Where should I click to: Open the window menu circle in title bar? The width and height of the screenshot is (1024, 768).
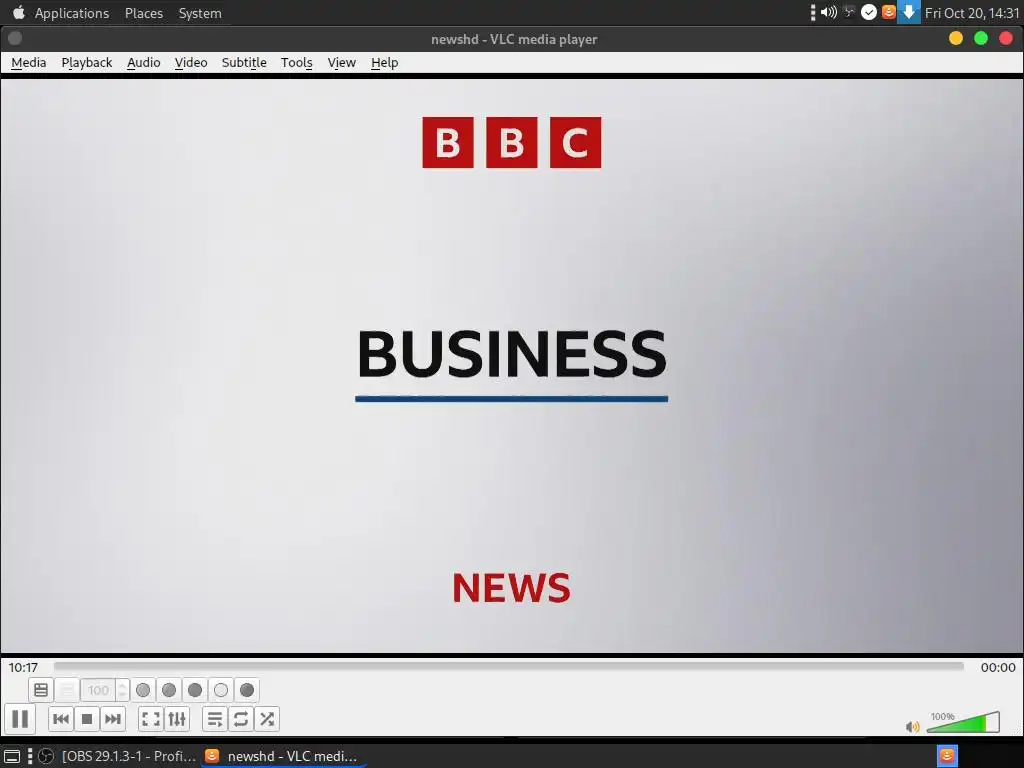tap(15, 39)
